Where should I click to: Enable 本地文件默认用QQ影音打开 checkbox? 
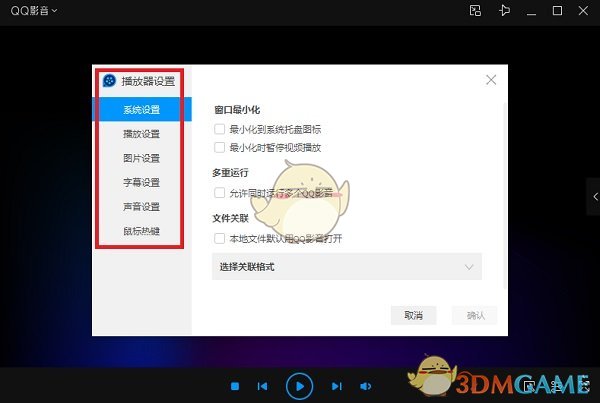point(219,238)
